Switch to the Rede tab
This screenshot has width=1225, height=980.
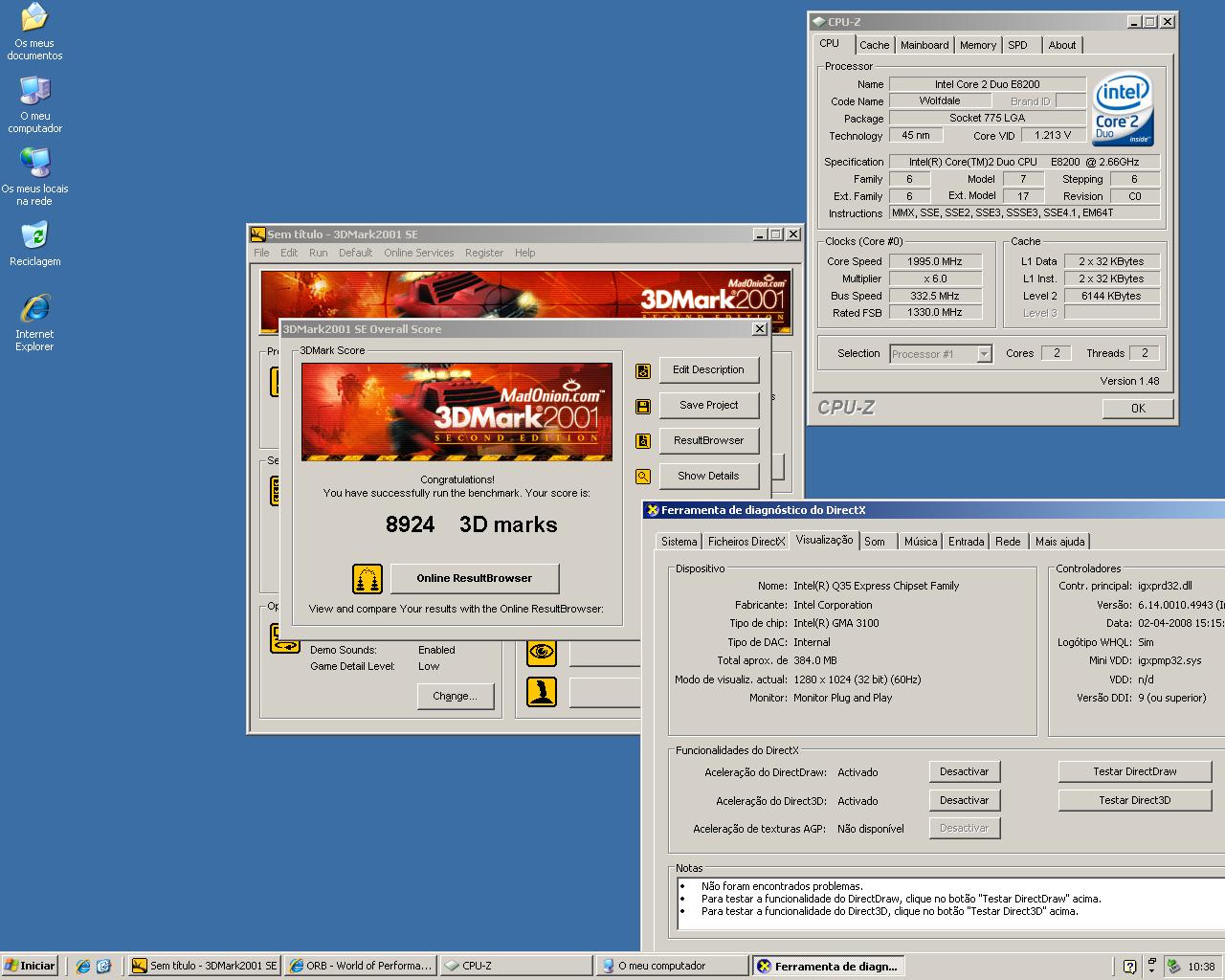1008,542
